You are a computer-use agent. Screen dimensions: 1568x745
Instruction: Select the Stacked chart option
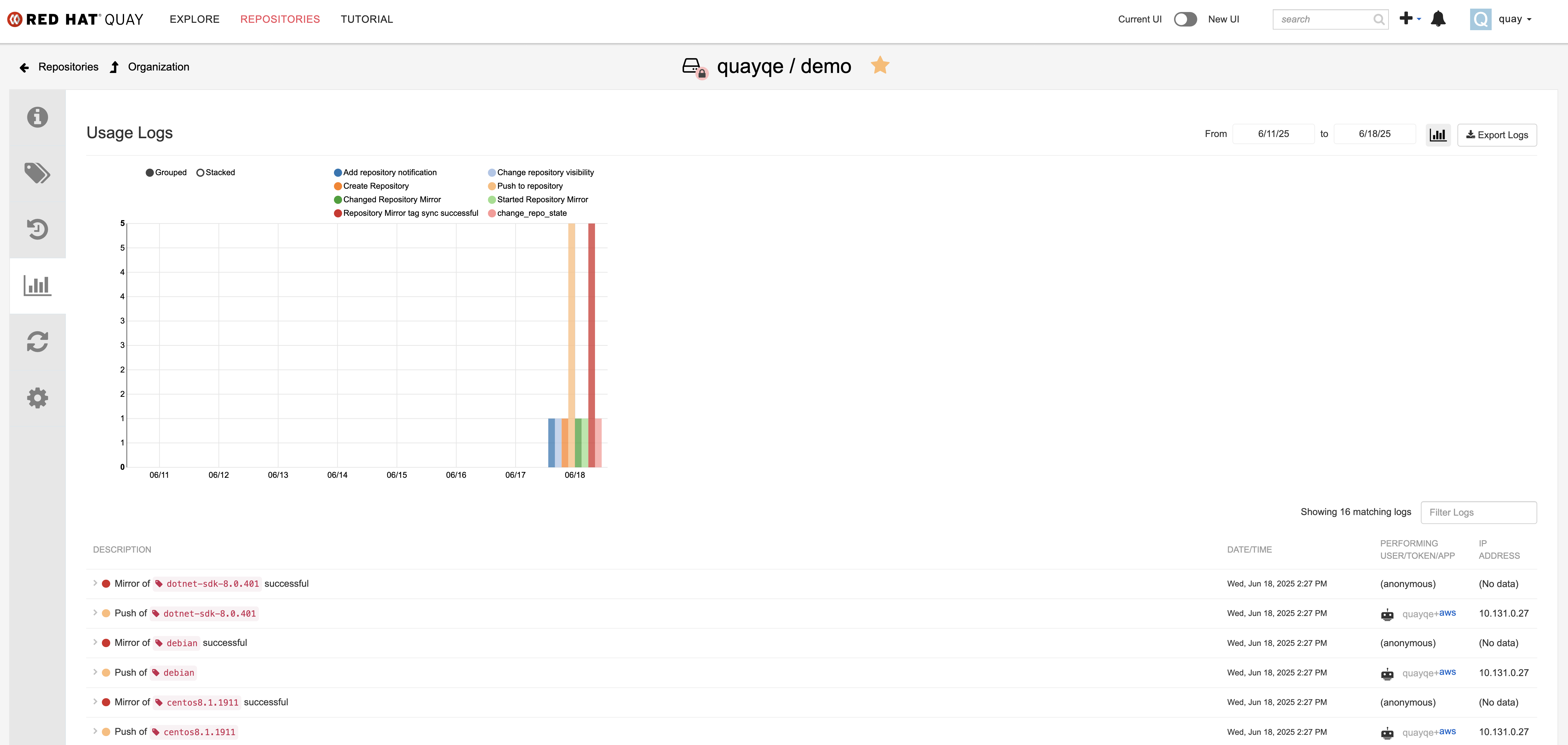(x=200, y=173)
